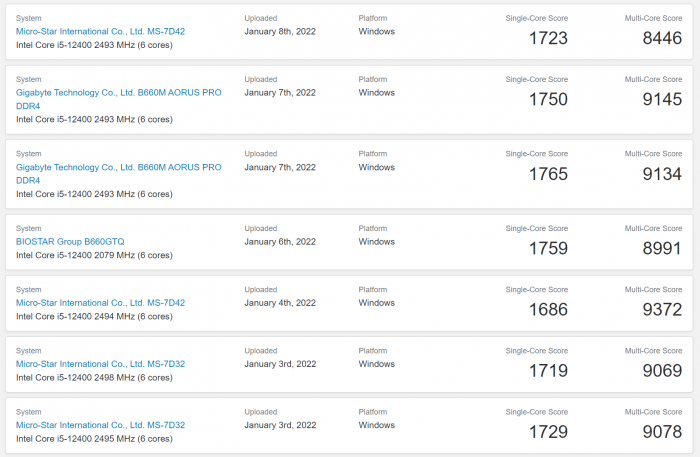Click the Windows platform in the BIOSTAR row

point(377,241)
